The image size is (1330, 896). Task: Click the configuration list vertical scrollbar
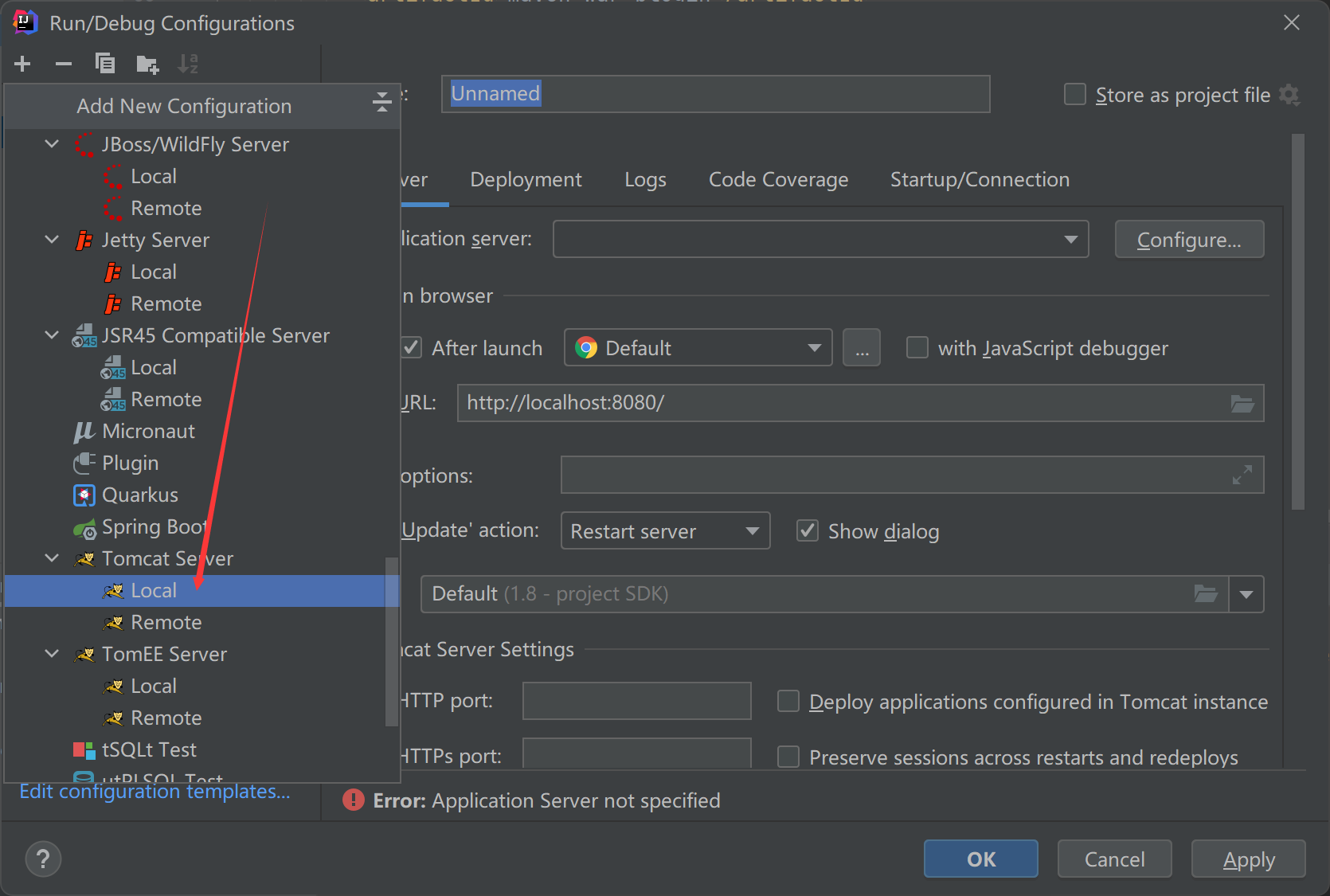coord(392,642)
